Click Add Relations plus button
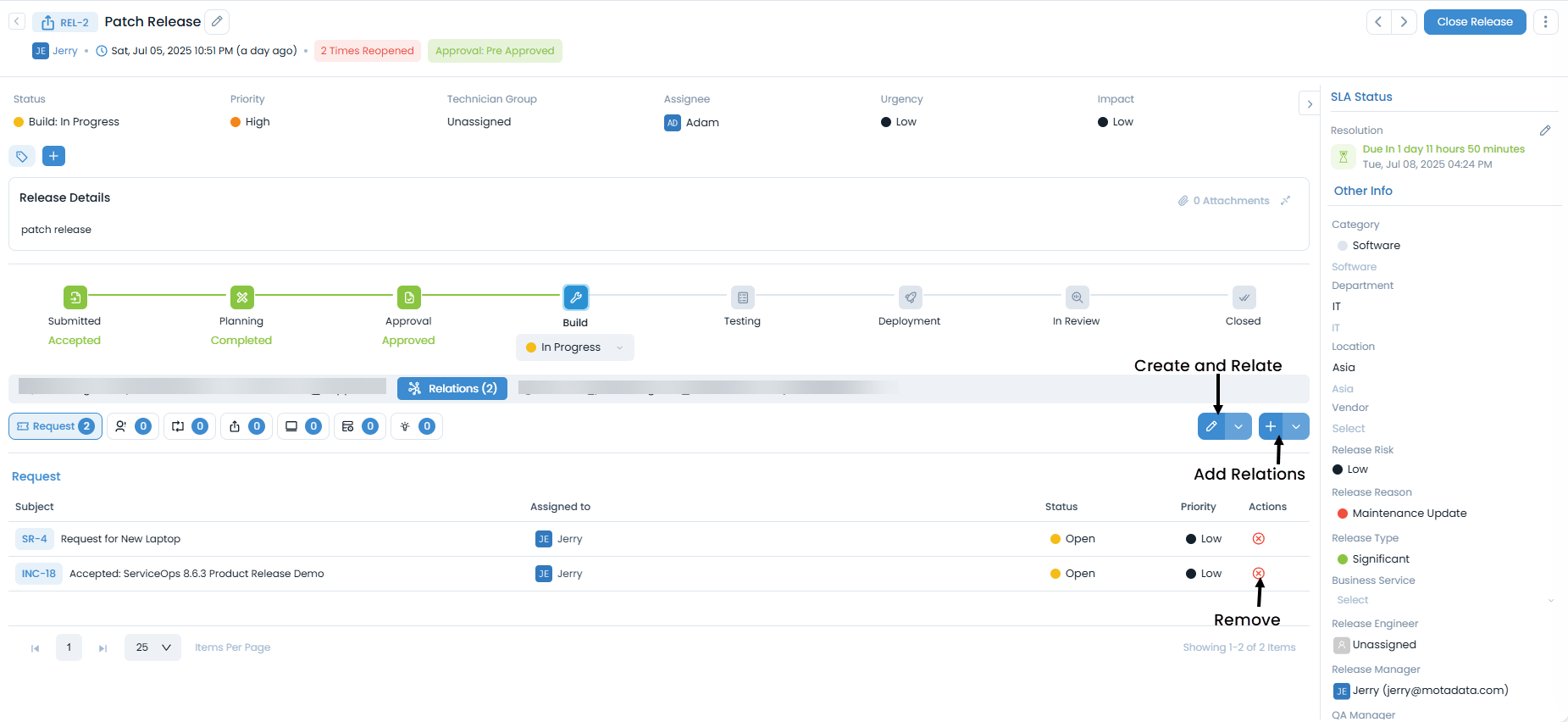The width and height of the screenshot is (1568, 722). tap(1271, 426)
